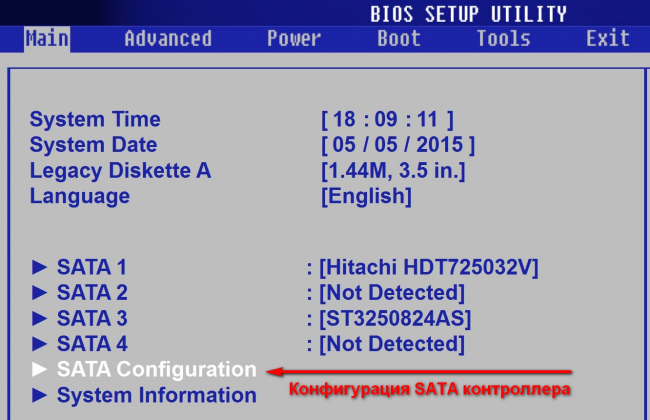Expand the SATA 2 submenu arrow

[x=40, y=293]
